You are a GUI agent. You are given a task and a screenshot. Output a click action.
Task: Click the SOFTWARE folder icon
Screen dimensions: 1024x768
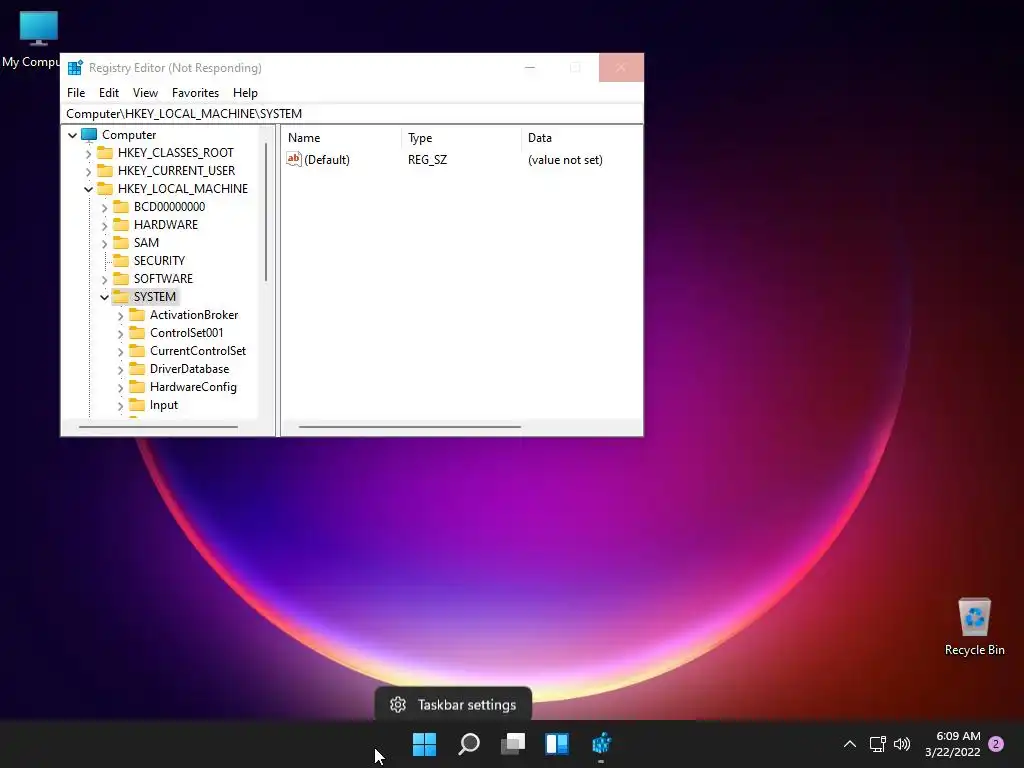121,279
